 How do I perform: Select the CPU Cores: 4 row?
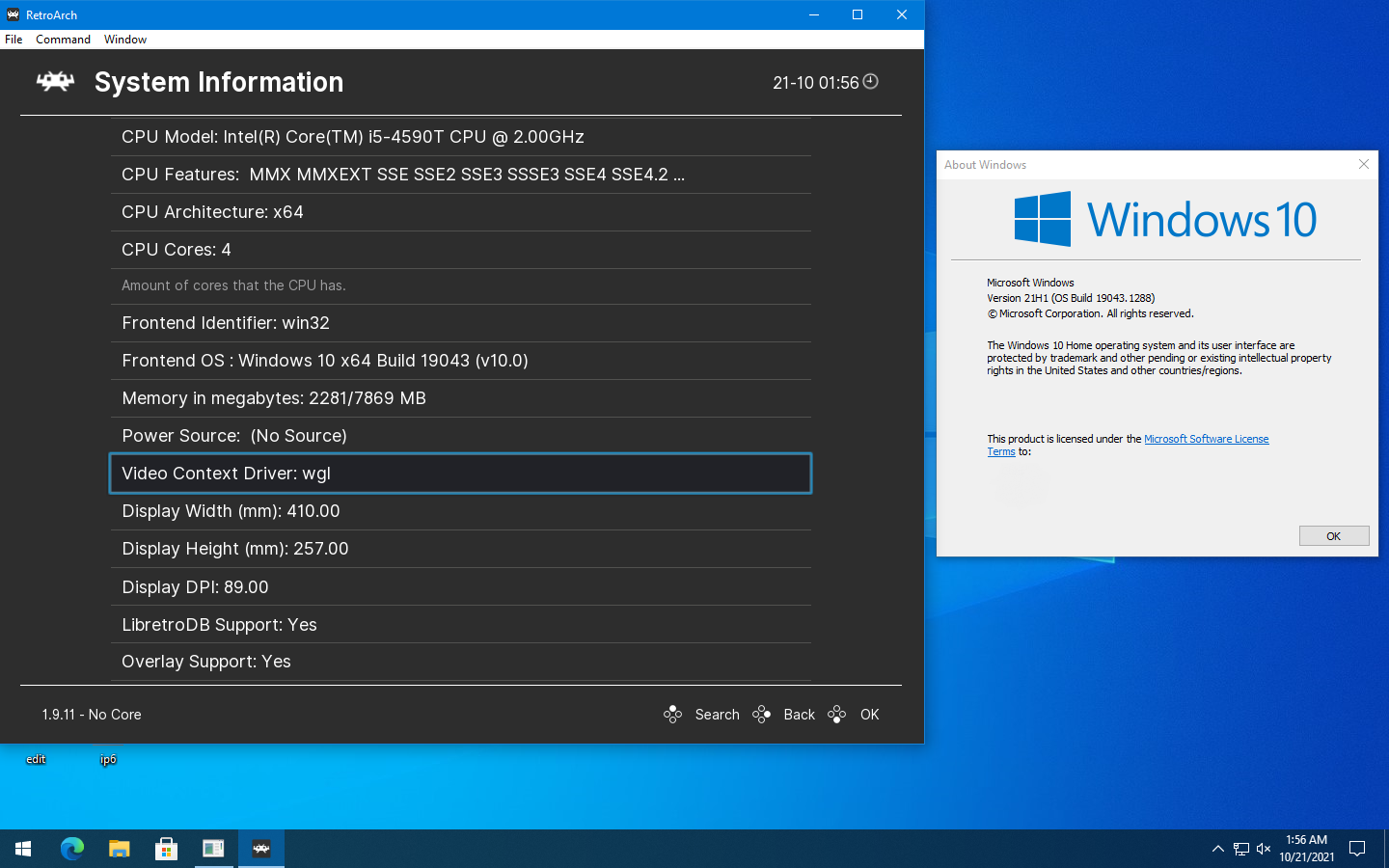coord(461,250)
